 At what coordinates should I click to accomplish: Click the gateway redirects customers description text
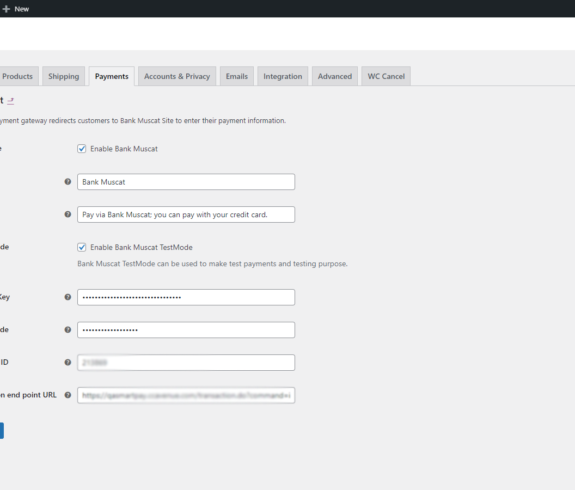(x=143, y=121)
